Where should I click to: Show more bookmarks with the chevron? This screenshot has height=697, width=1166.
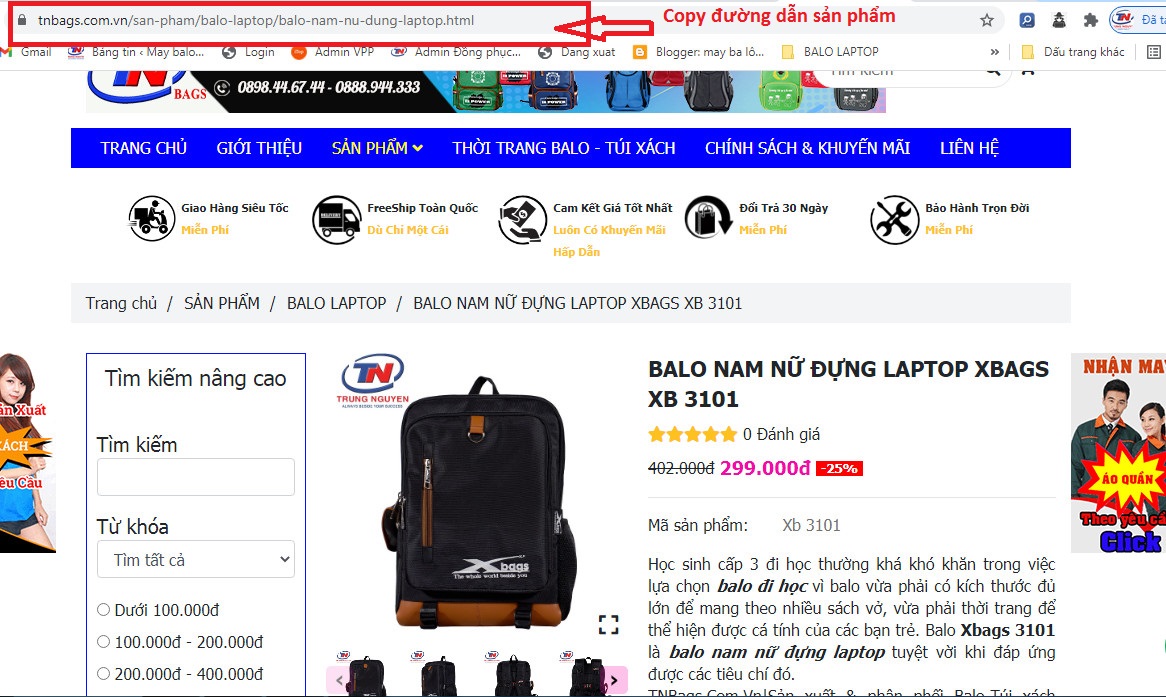994,52
